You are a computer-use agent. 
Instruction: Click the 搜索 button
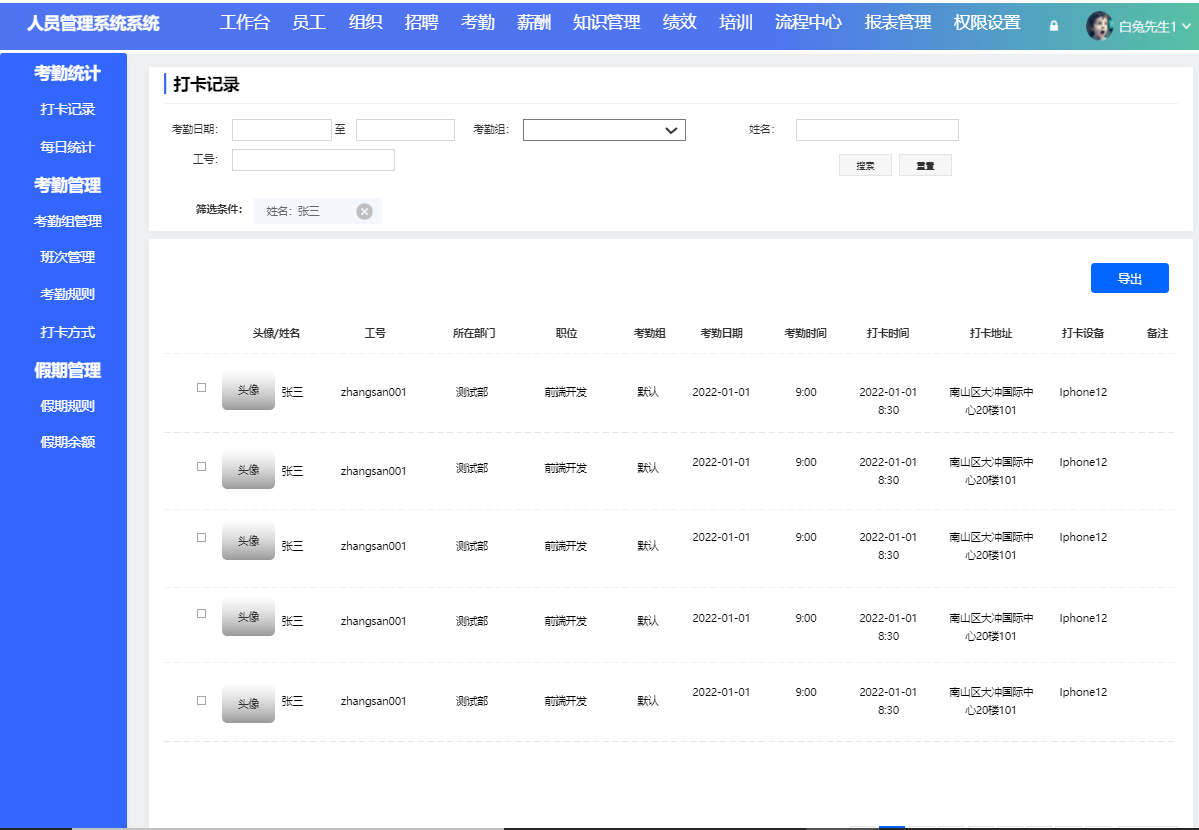pos(864,165)
